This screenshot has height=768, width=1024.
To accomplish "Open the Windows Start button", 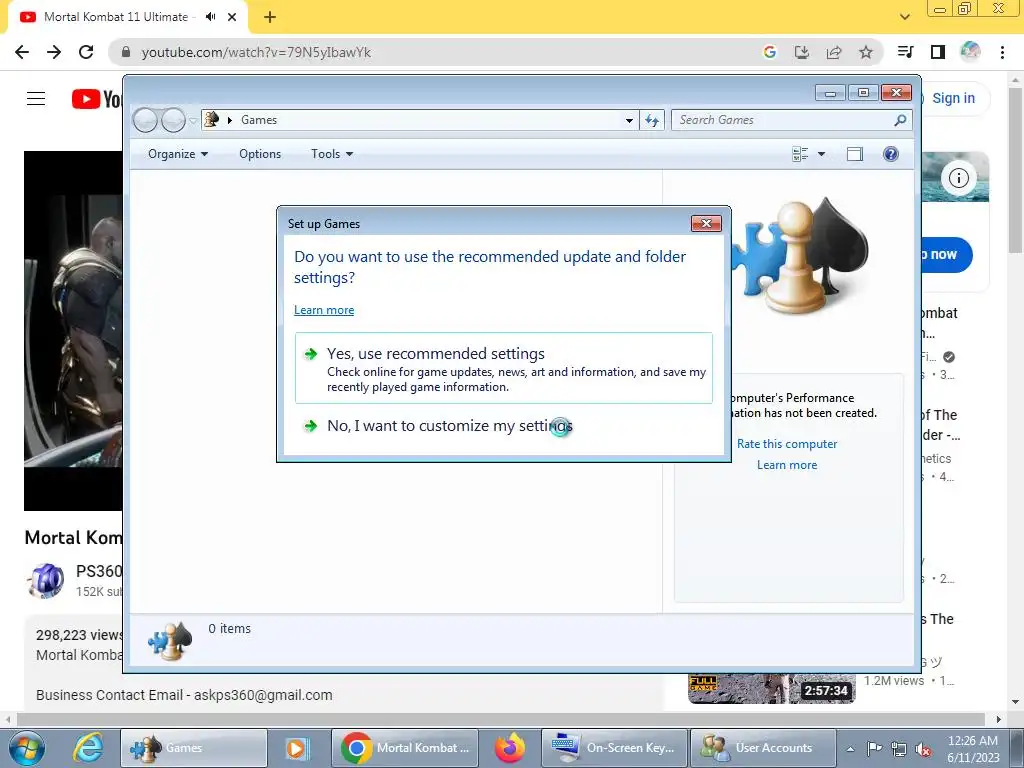I will pos(27,748).
